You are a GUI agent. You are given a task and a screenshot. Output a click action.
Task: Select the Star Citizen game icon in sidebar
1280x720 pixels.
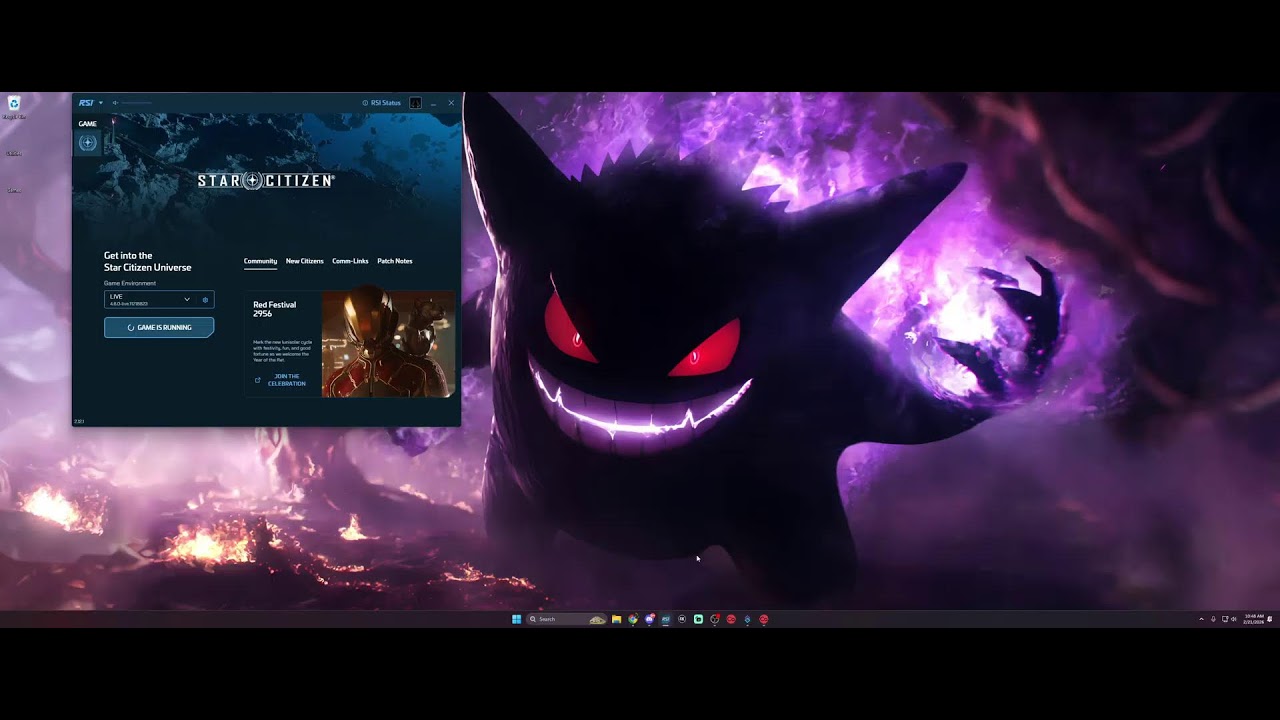coord(88,142)
